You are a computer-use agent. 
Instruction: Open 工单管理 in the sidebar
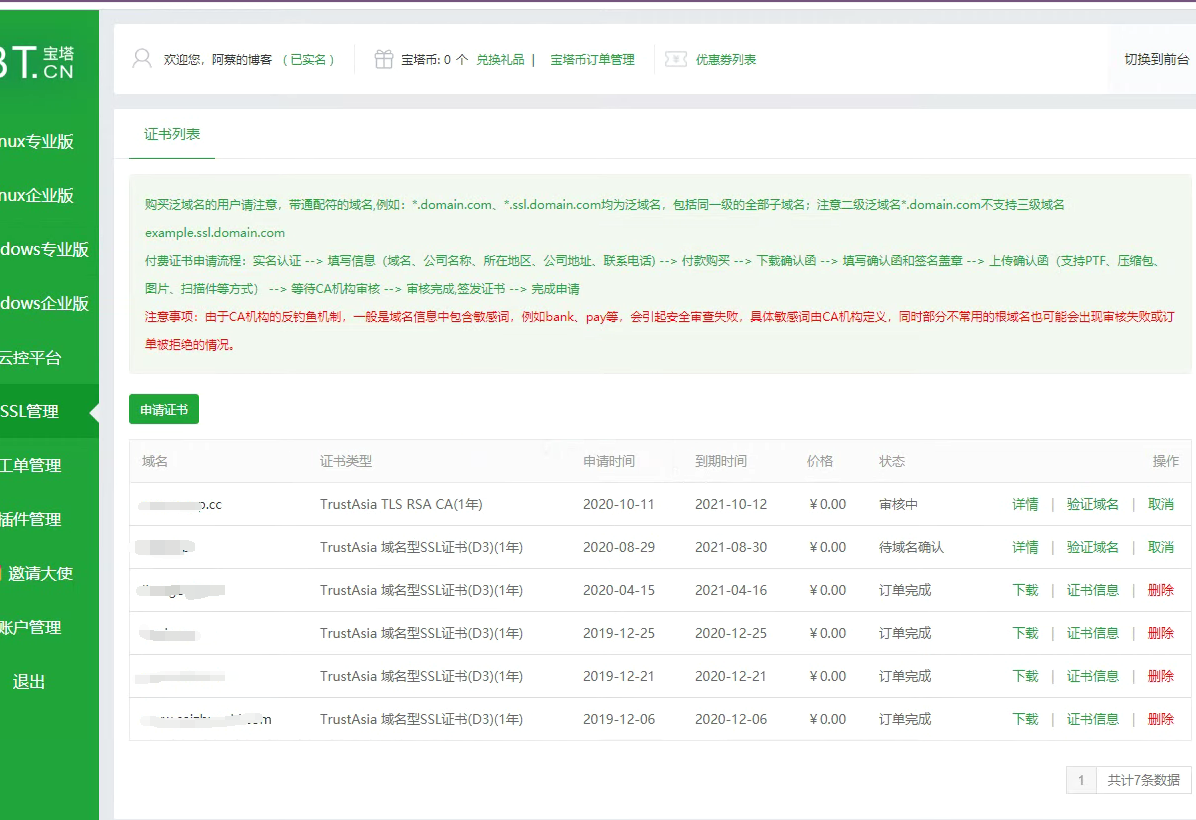(30, 465)
